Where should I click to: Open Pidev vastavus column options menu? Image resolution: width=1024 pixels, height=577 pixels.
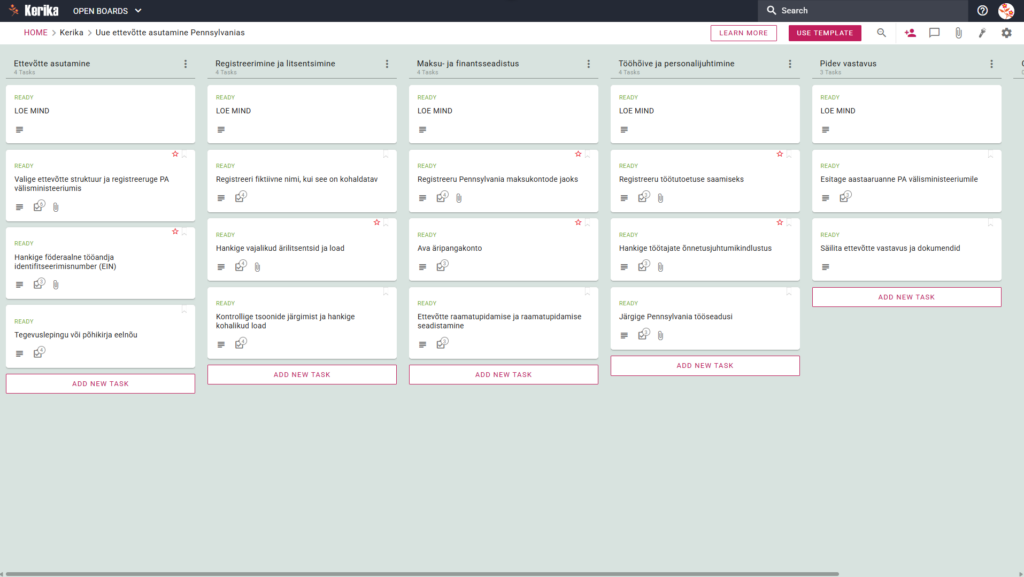pos(991,64)
